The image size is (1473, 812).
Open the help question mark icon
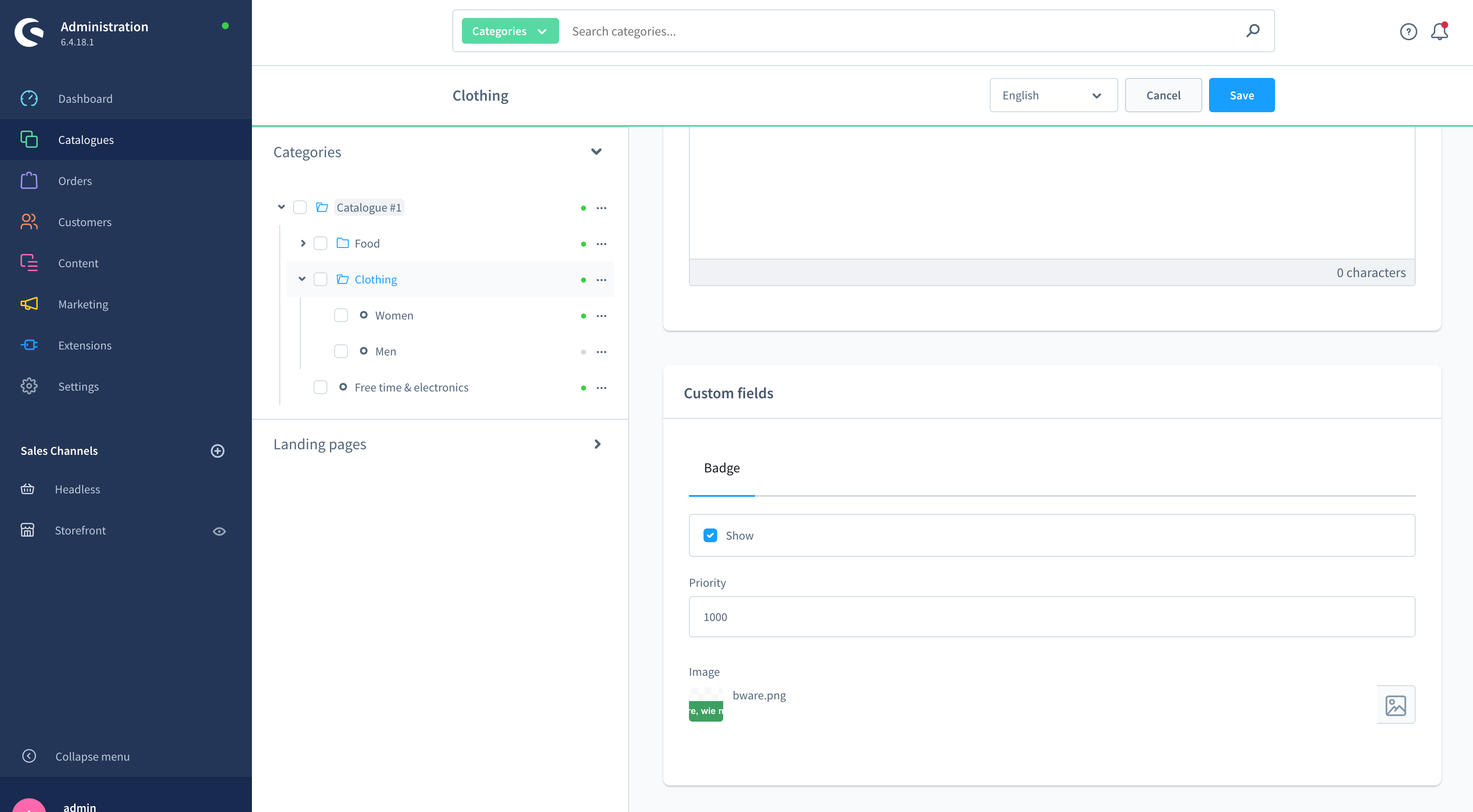pos(1408,31)
